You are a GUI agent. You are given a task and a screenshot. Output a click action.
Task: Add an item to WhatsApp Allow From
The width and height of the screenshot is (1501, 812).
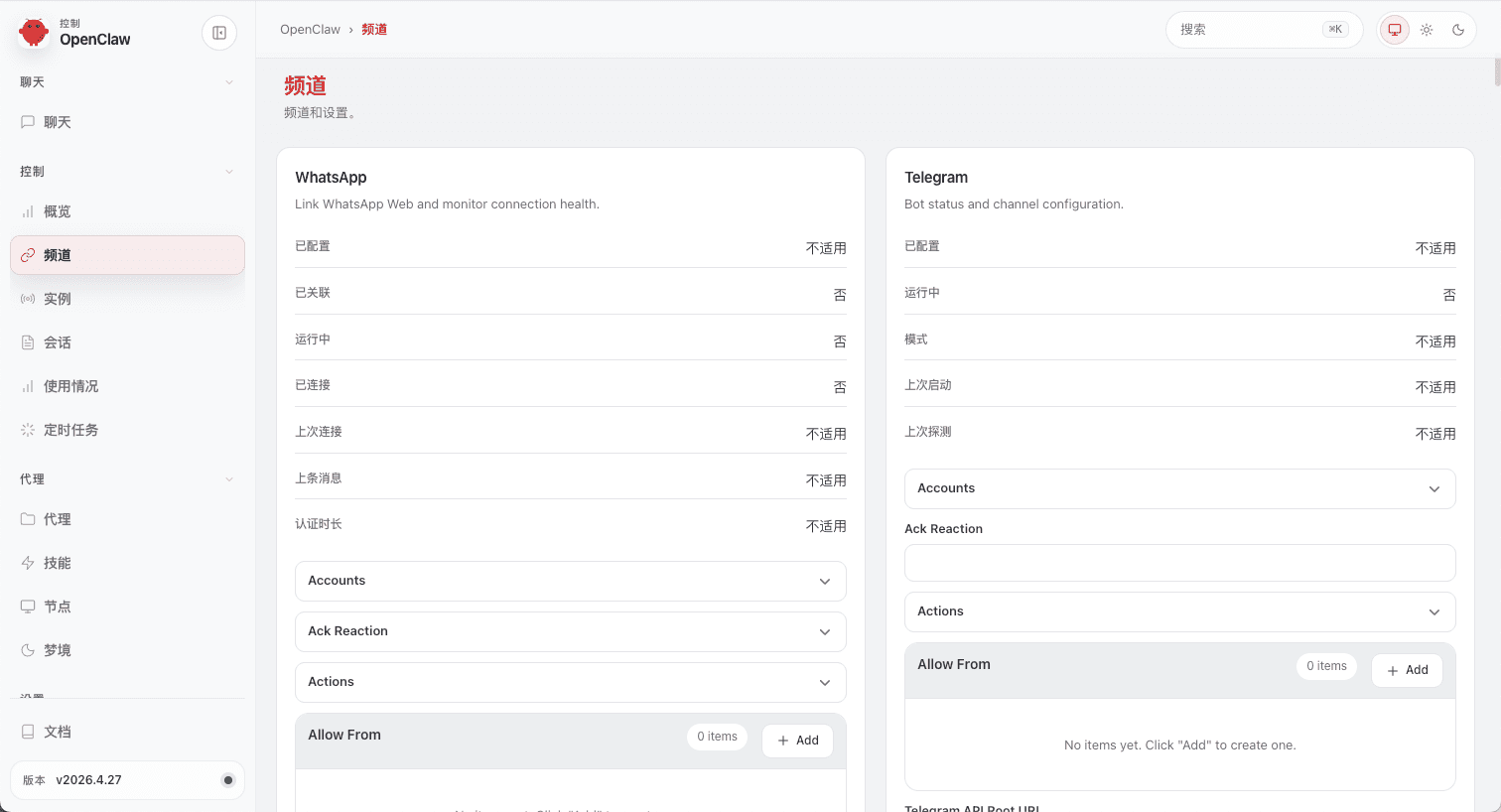pyautogui.click(x=797, y=741)
